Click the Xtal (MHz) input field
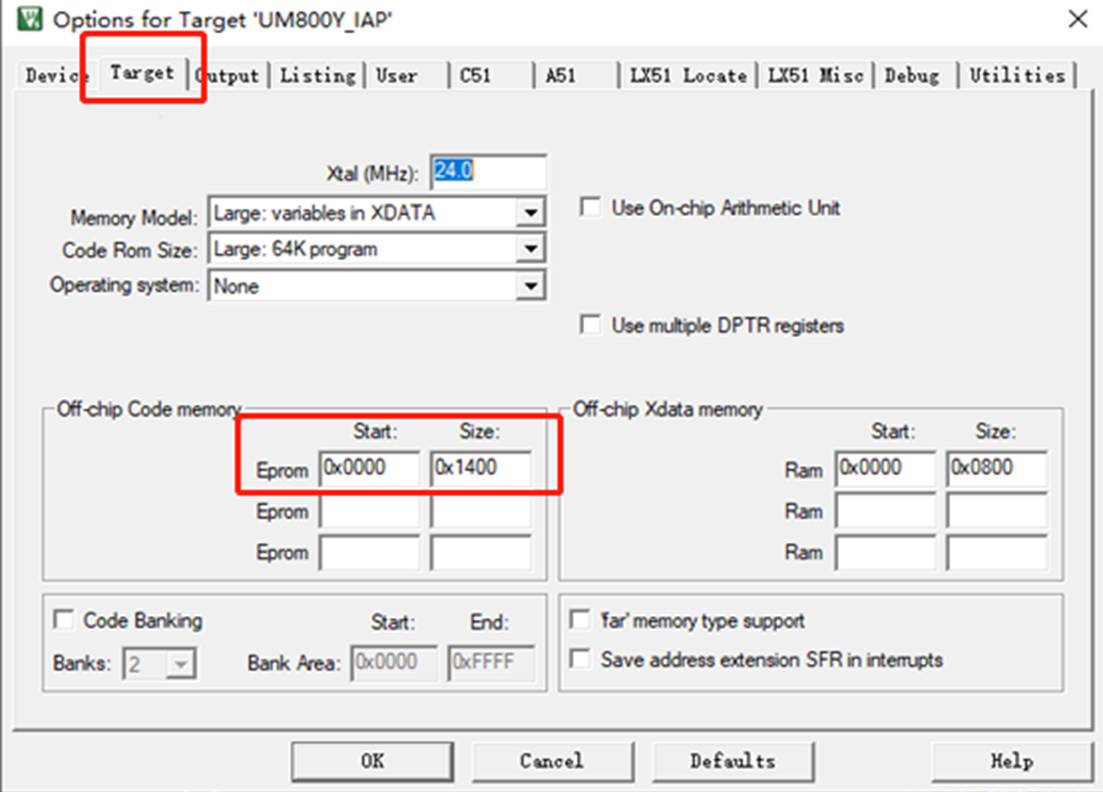Viewport: 1103px width, 792px height. click(488, 172)
